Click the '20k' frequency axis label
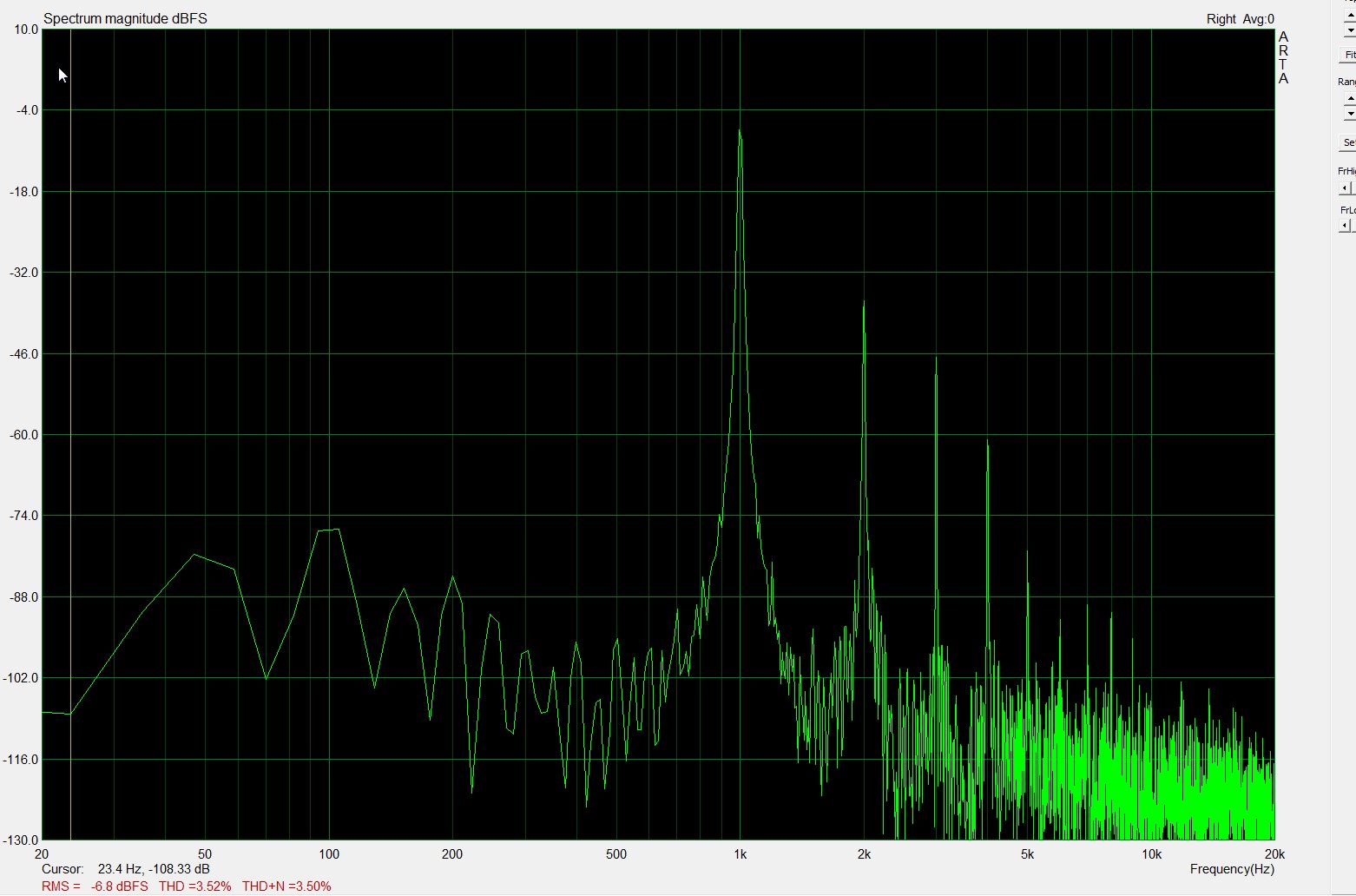This screenshot has width=1356, height=896. 1274,854
